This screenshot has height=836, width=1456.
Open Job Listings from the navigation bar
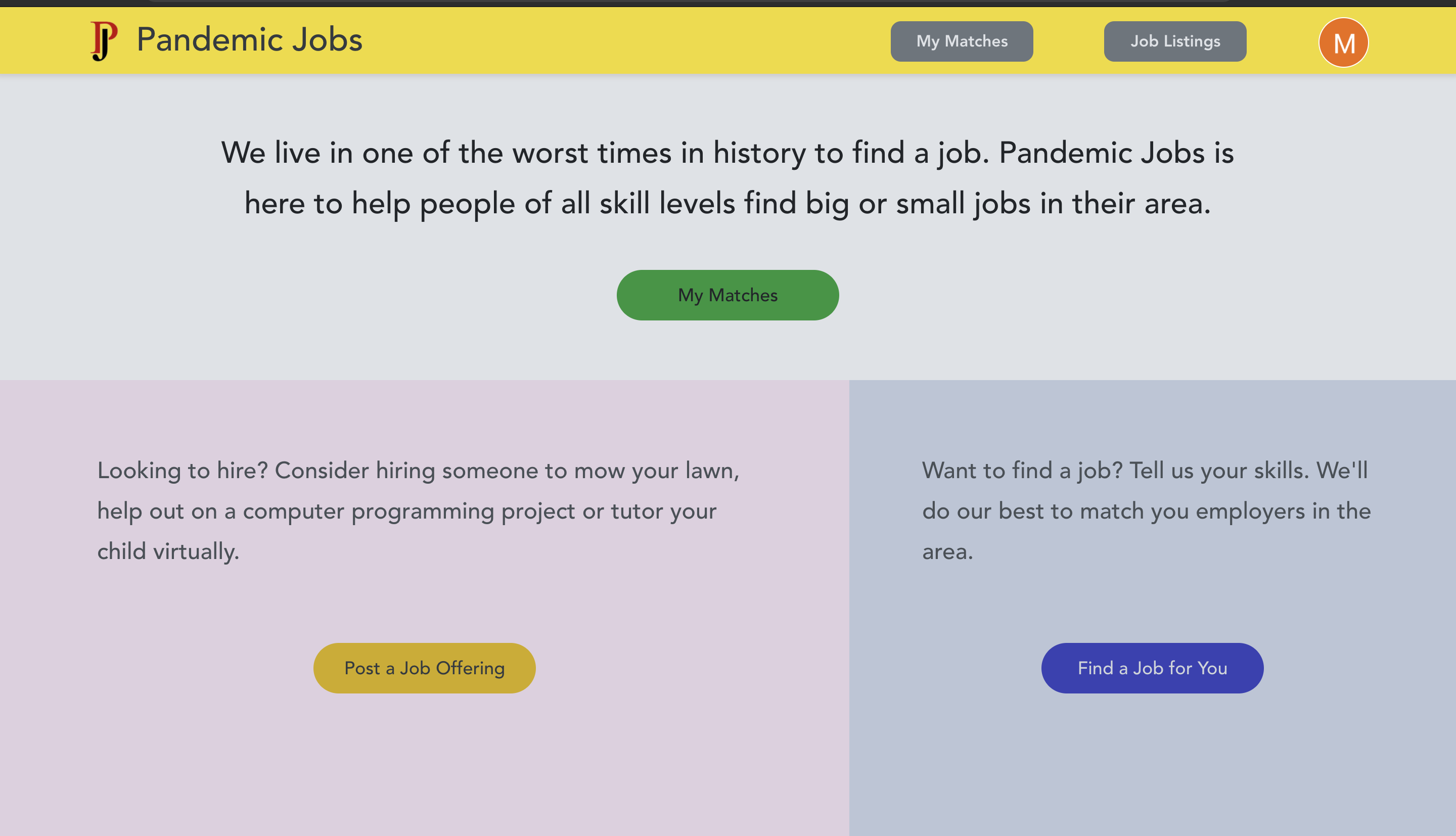click(x=1175, y=41)
